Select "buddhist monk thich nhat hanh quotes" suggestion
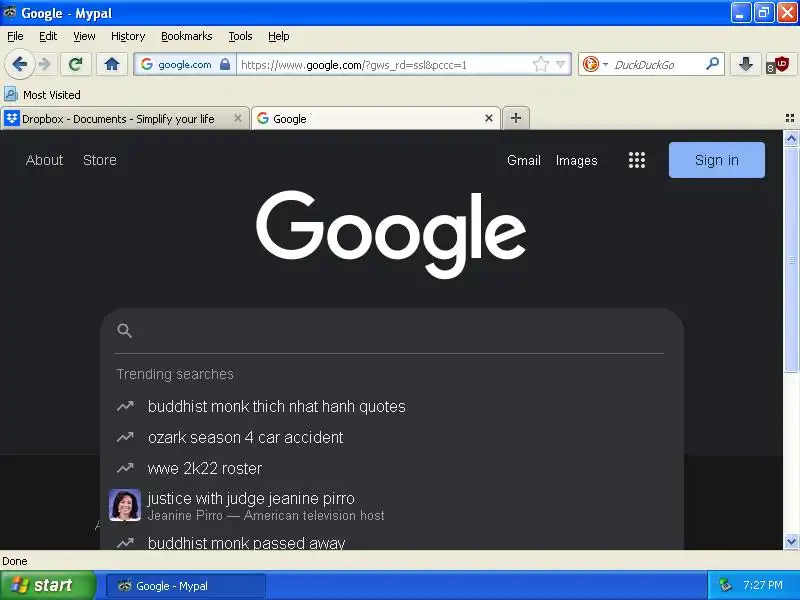The width and height of the screenshot is (800, 600). pos(392,406)
